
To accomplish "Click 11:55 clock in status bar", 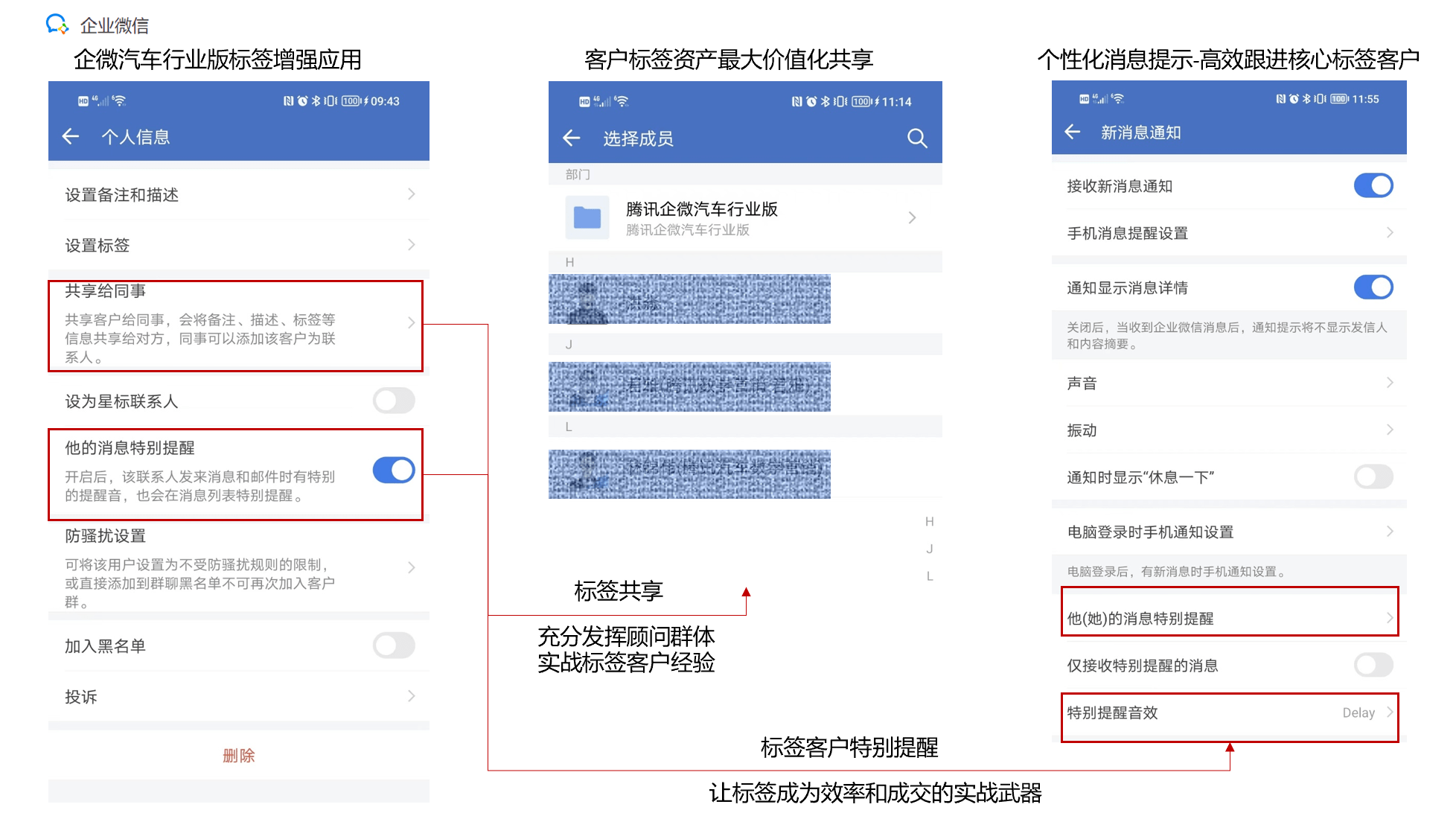I will tap(1365, 99).
